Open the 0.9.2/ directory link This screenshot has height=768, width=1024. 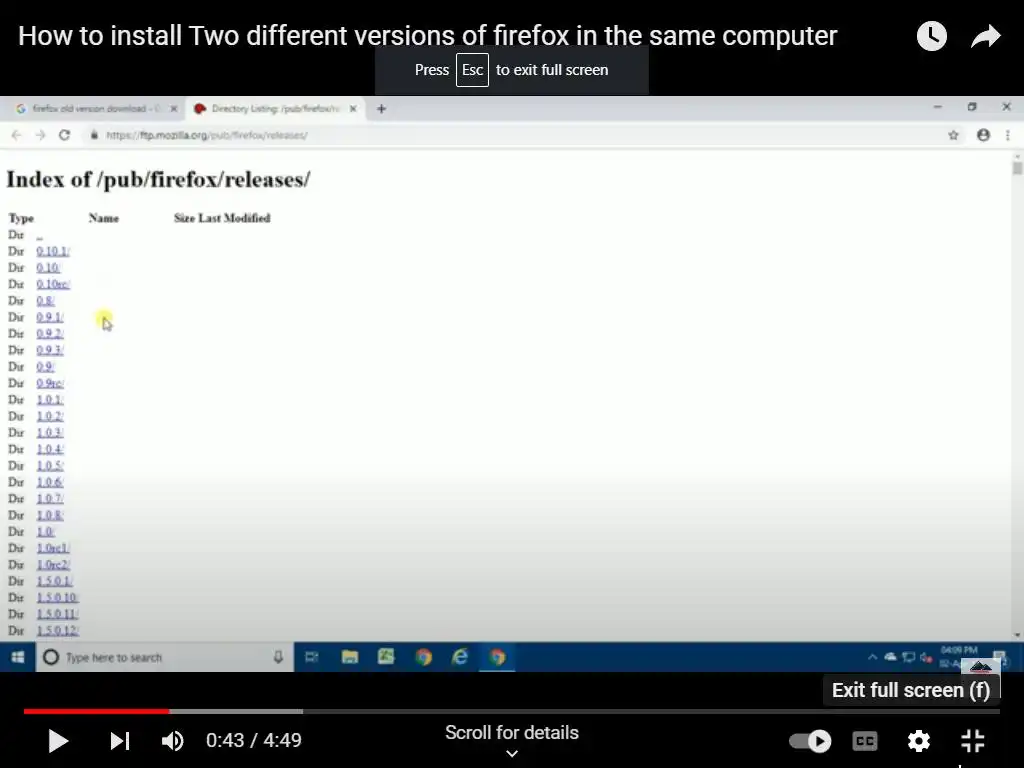[x=50, y=334]
